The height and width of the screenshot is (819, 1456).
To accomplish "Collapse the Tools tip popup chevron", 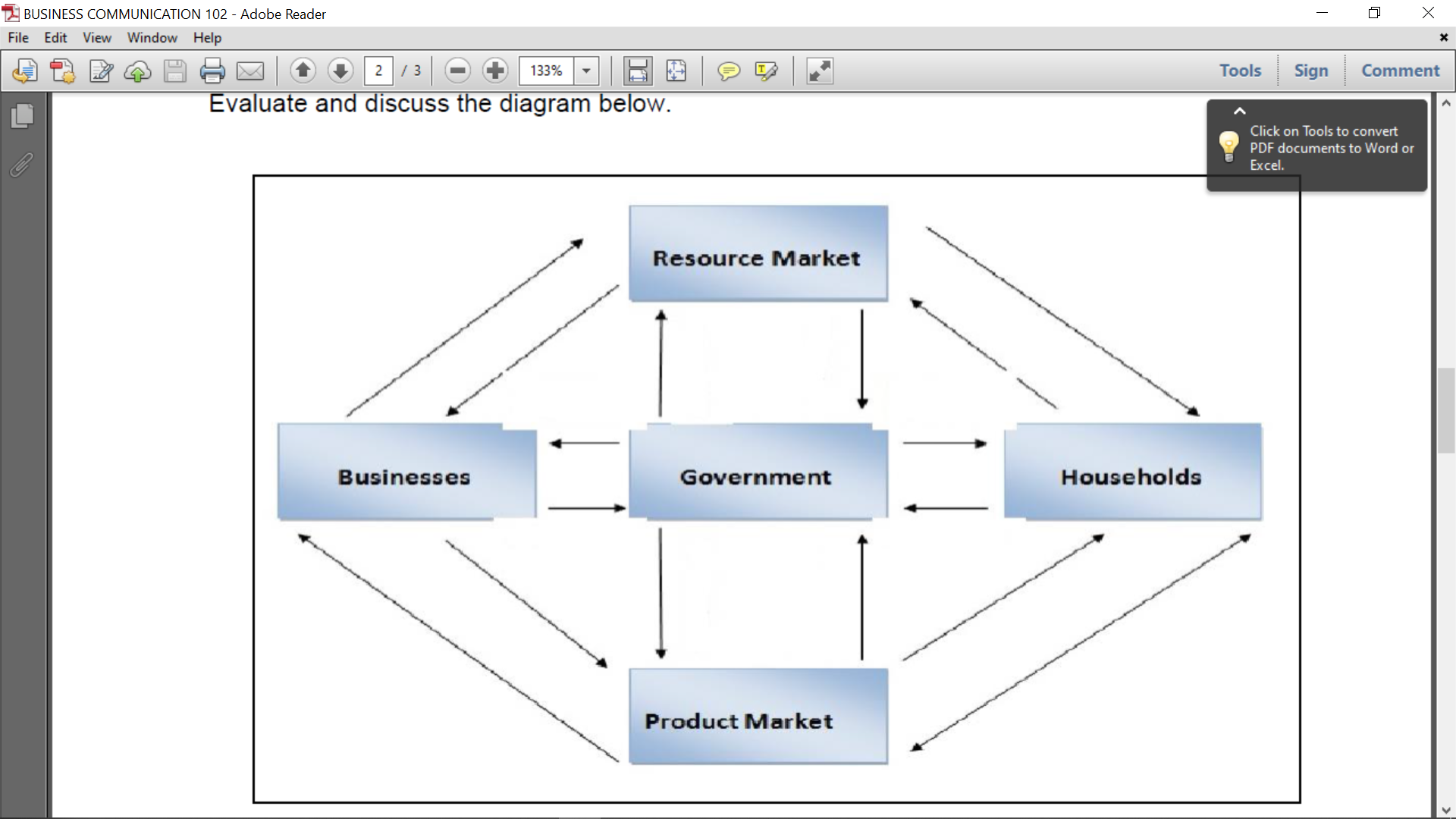I will pyautogui.click(x=1240, y=111).
